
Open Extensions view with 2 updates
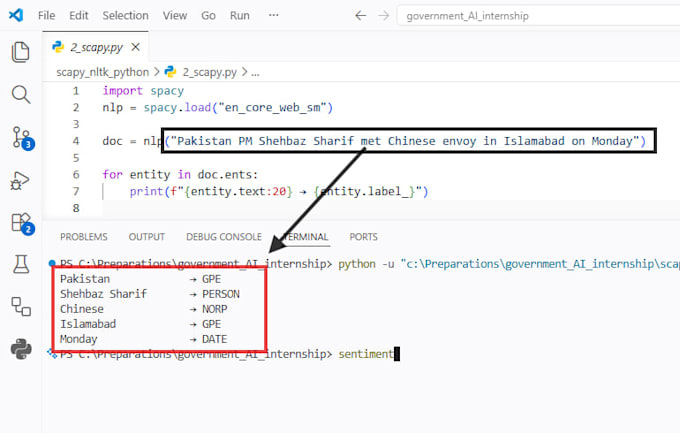tap(22, 223)
